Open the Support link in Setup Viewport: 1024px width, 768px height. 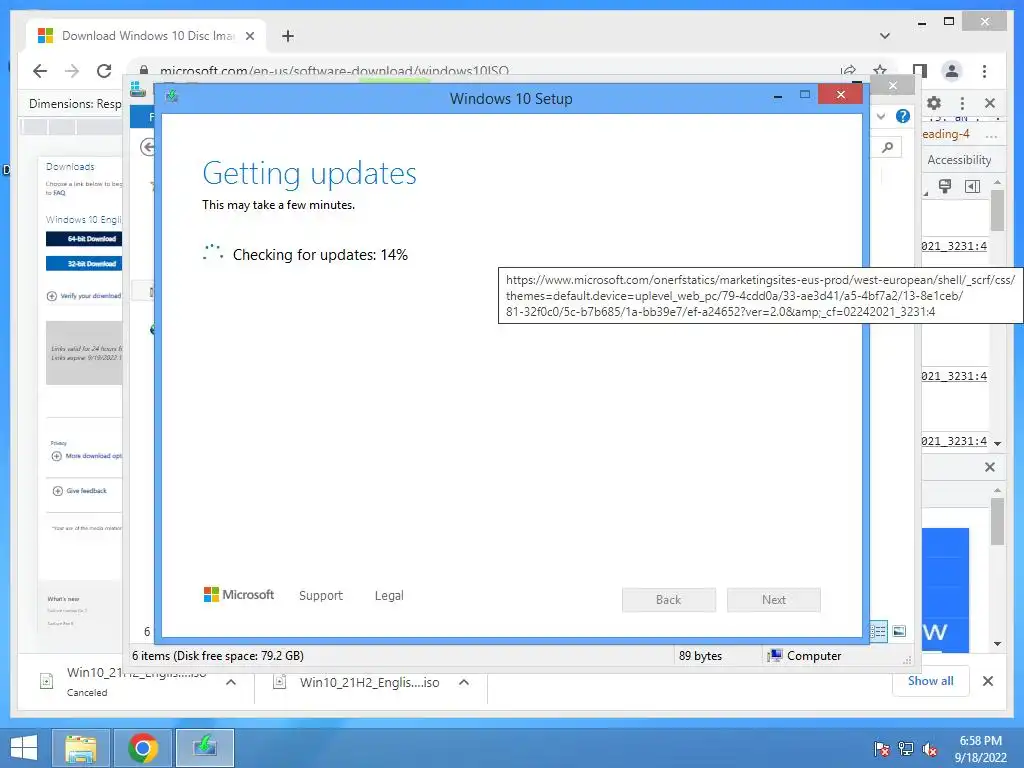click(321, 596)
